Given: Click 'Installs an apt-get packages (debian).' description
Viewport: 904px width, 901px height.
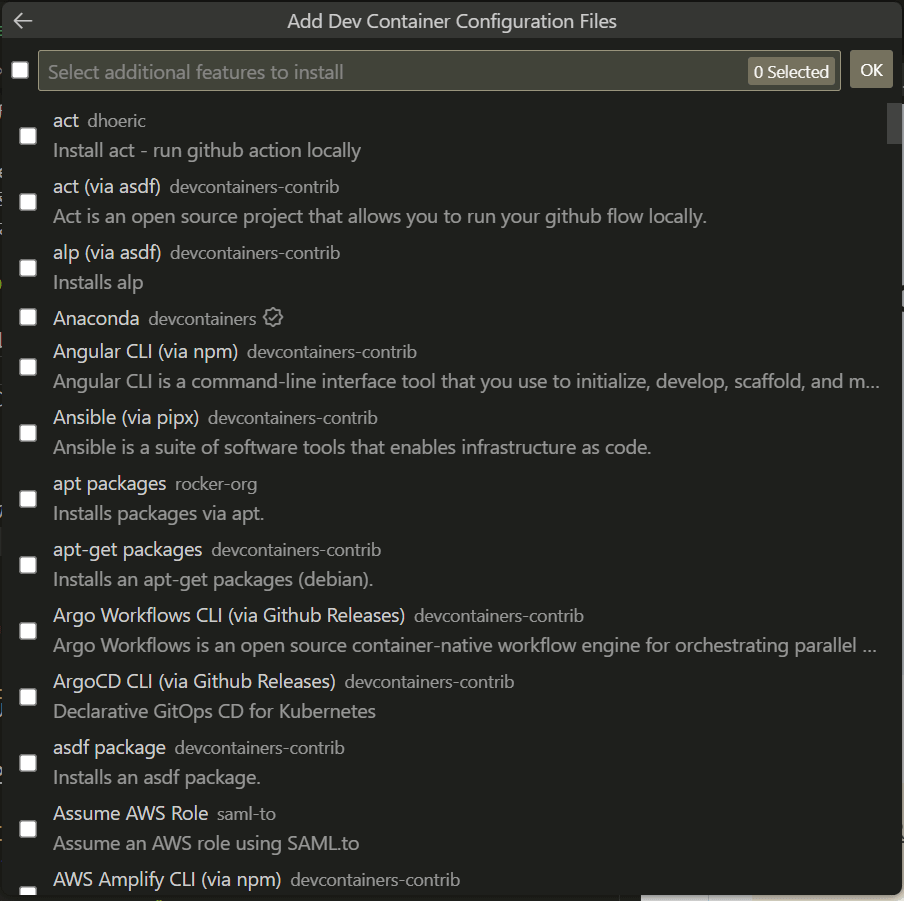Looking at the screenshot, I should [x=213, y=579].
